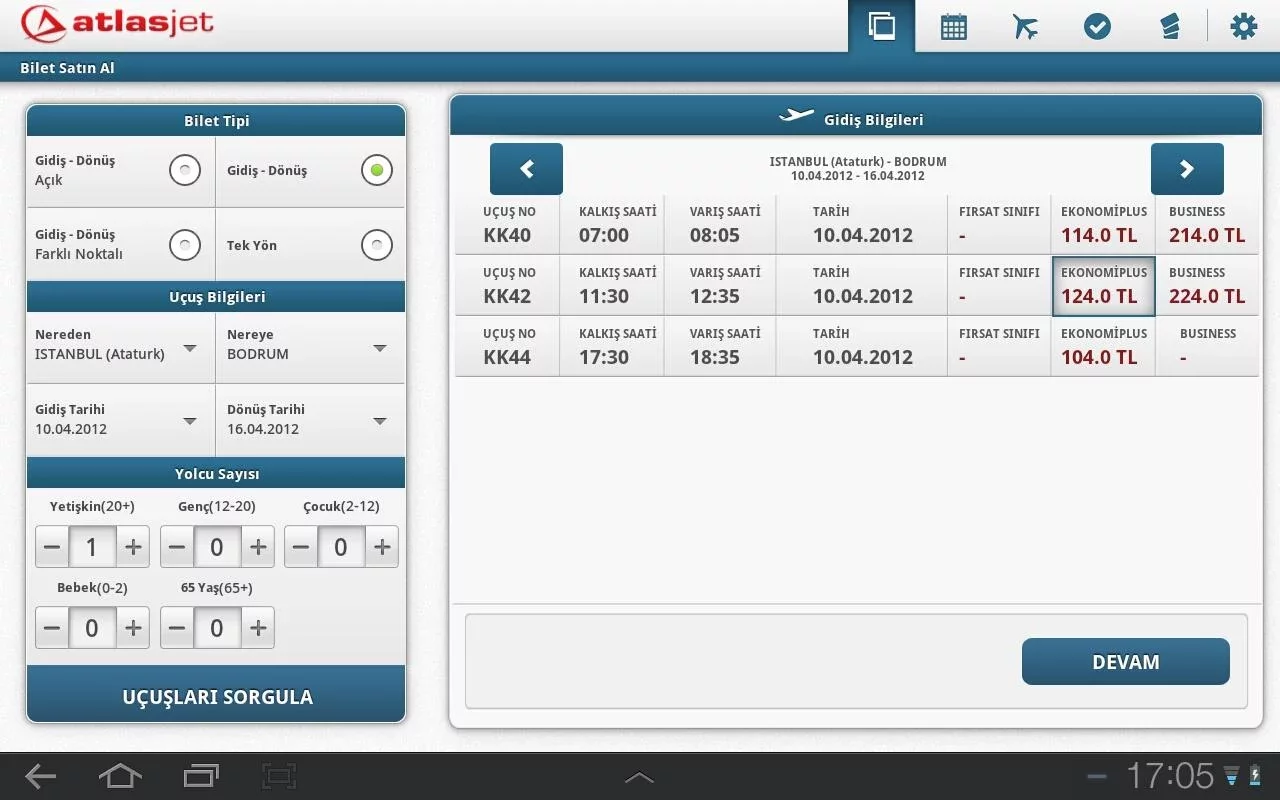1280x800 pixels.
Task: Tap KK44 Business cell with dash
Action: pos(1207,347)
